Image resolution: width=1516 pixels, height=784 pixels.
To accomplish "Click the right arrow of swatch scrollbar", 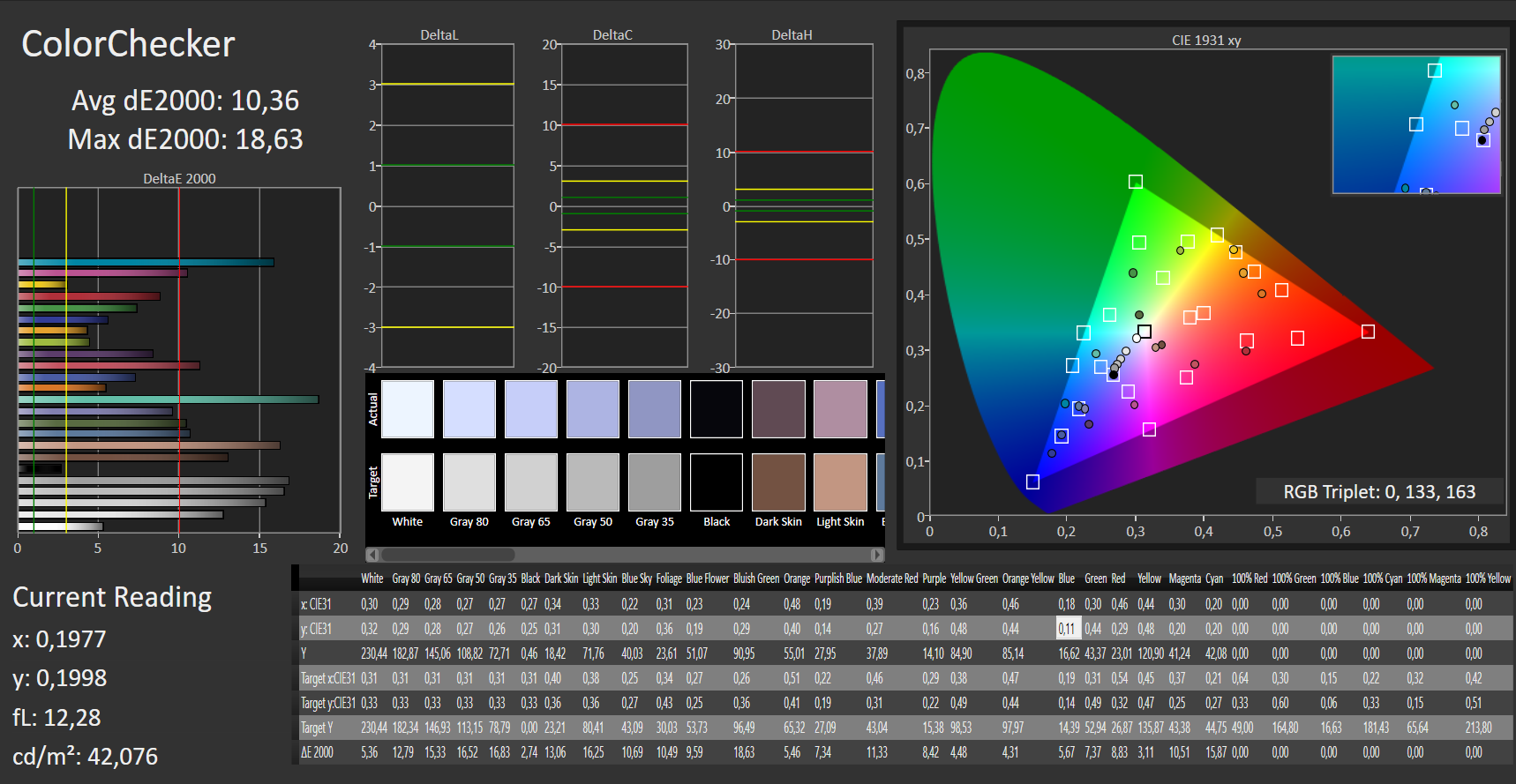I will coord(877,555).
